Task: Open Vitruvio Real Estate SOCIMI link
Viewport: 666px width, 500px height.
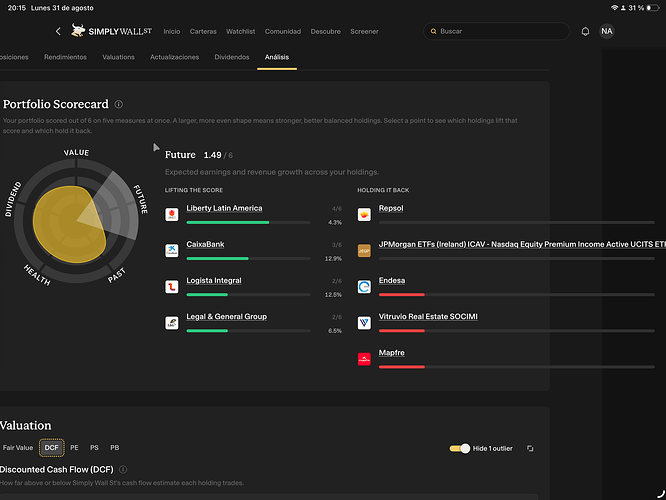Action: 428,316
